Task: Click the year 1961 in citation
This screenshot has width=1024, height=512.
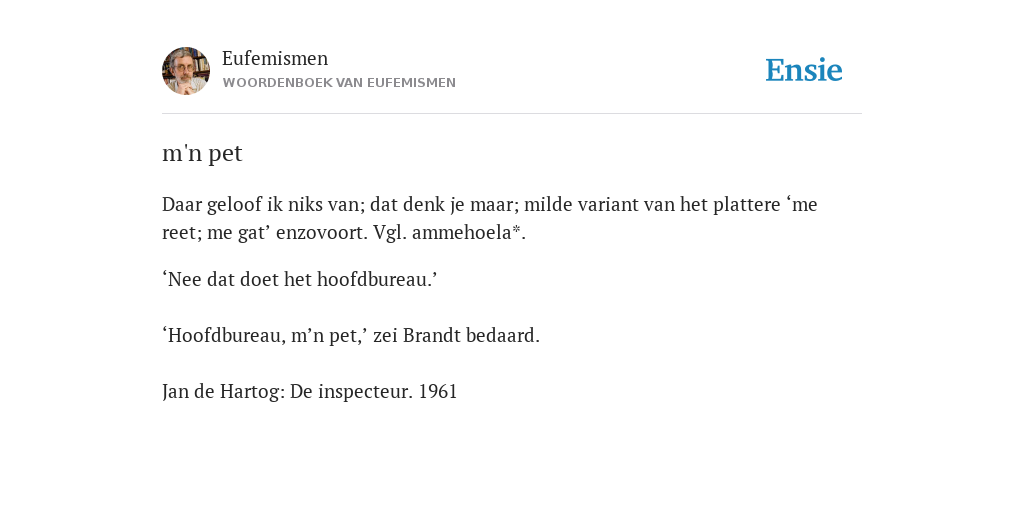Action: (x=438, y=392)
